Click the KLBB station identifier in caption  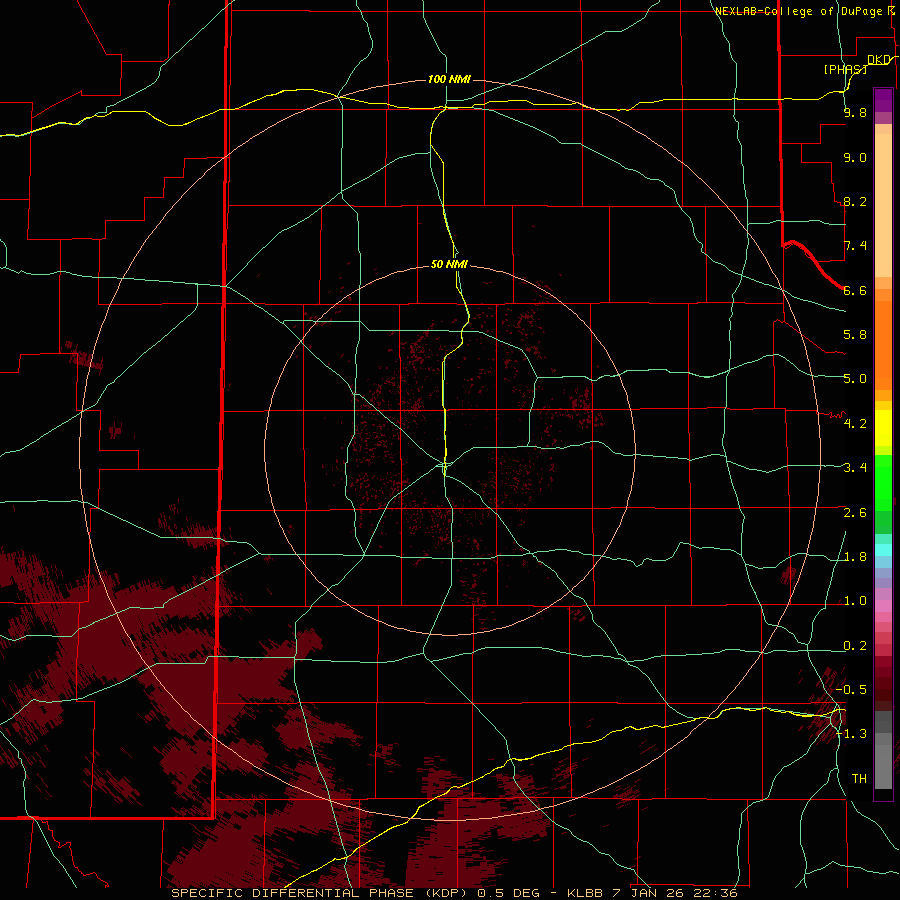click(585, 893)
